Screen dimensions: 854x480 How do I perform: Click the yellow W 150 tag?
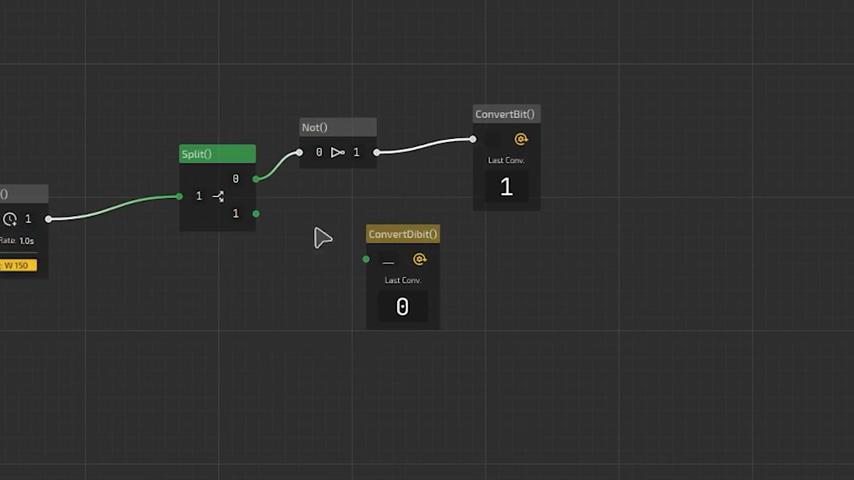[17, 265]
